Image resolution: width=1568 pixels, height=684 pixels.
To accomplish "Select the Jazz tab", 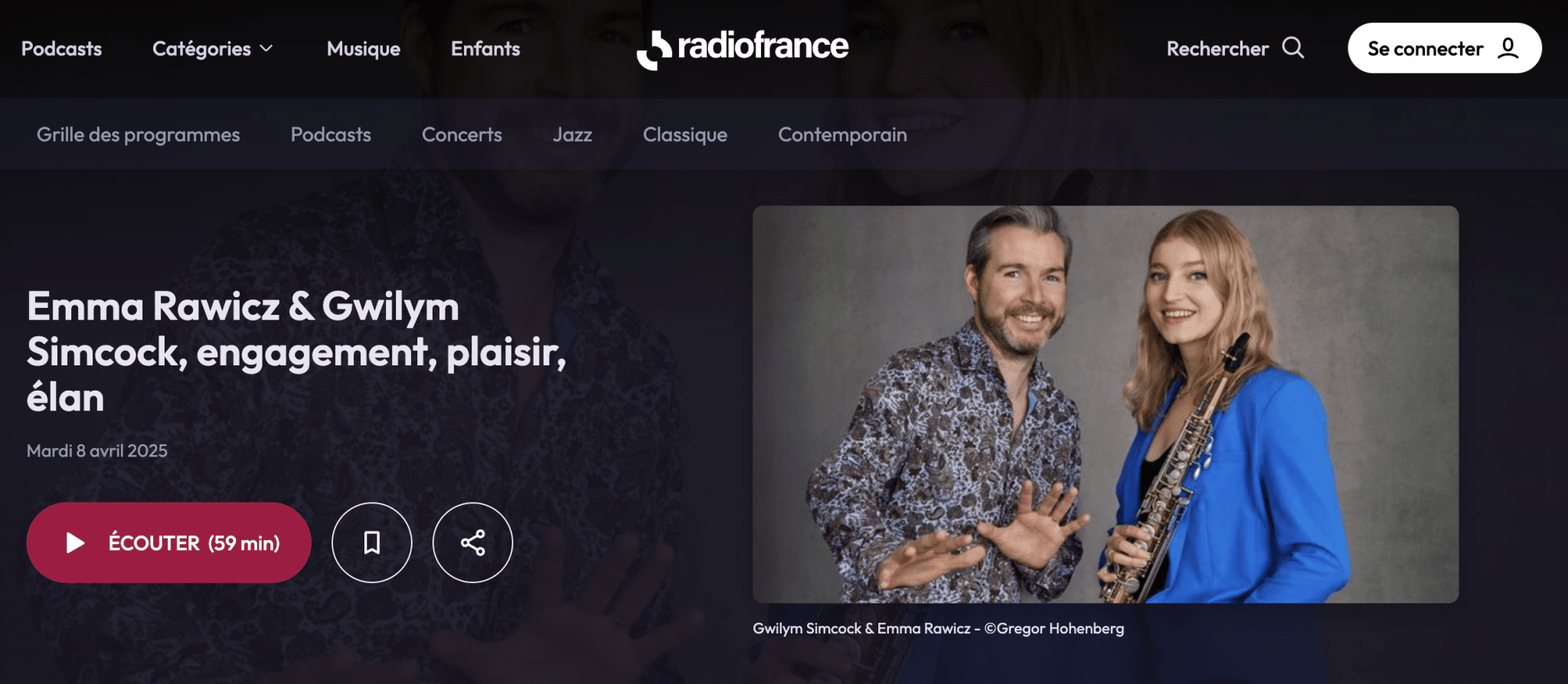I will click(x=573, y=135).
